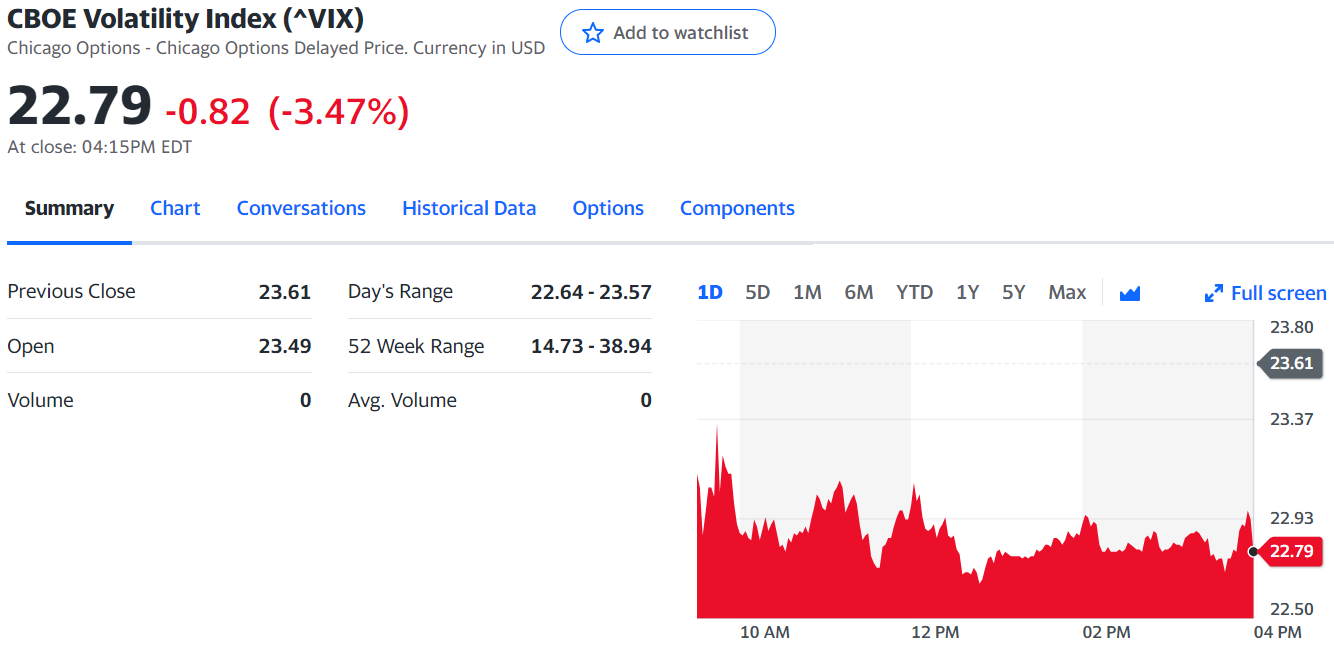Switch chart type via the area chart icon

[1130, 293]
